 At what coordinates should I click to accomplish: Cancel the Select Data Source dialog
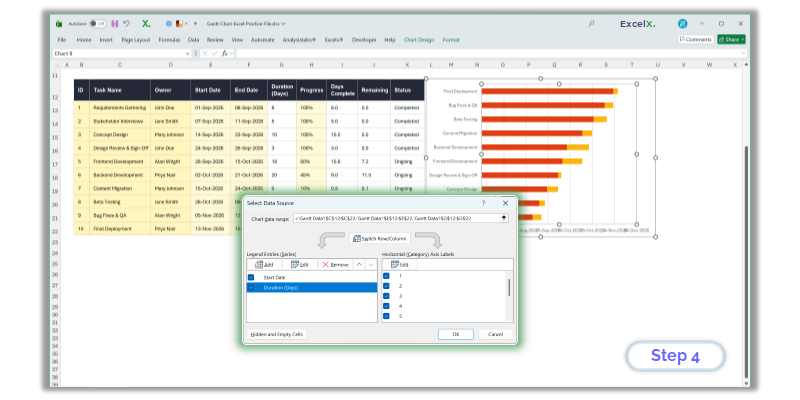pos(495,334)
